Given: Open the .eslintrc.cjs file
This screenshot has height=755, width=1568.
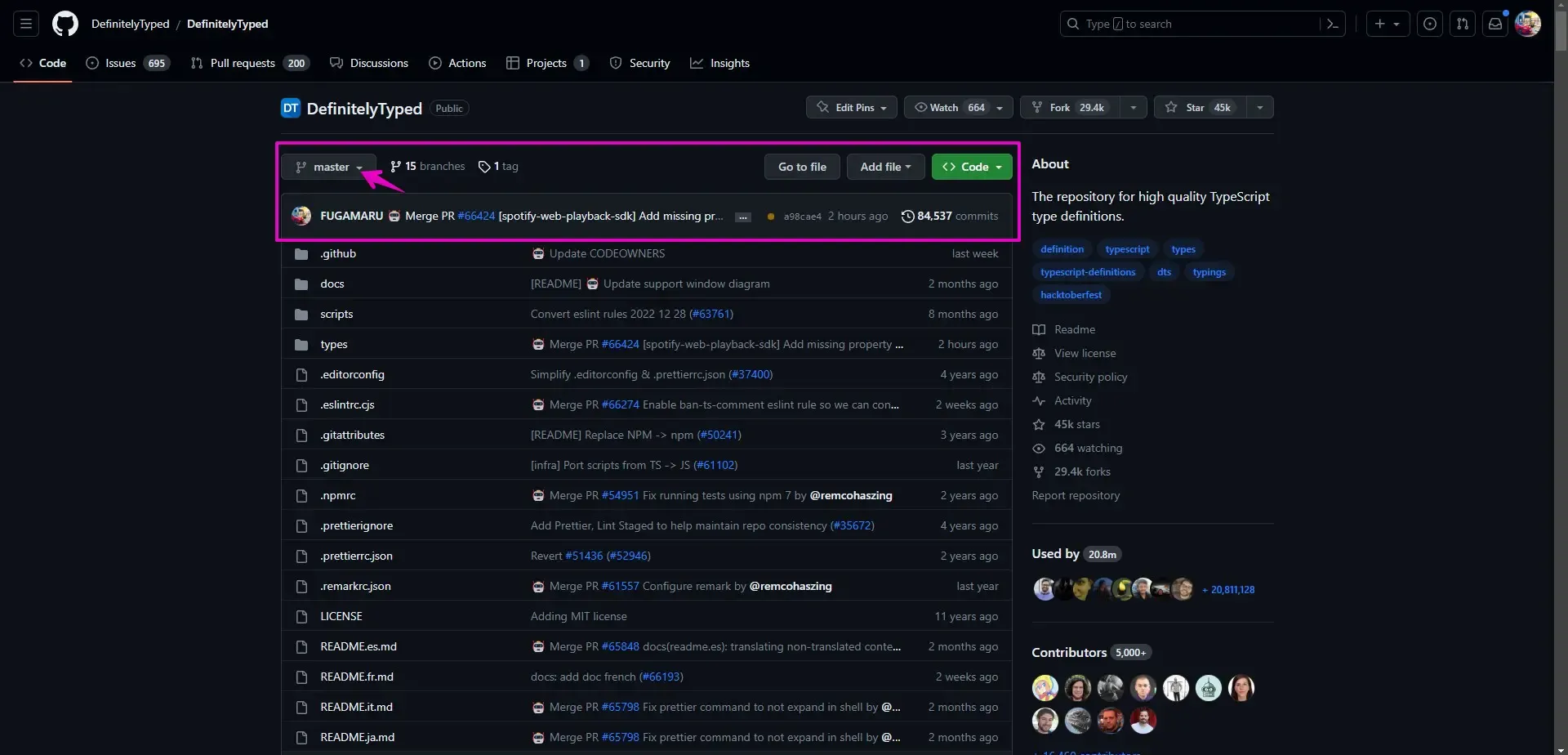Looking at the screenshot, I should (x=347, y=404).
